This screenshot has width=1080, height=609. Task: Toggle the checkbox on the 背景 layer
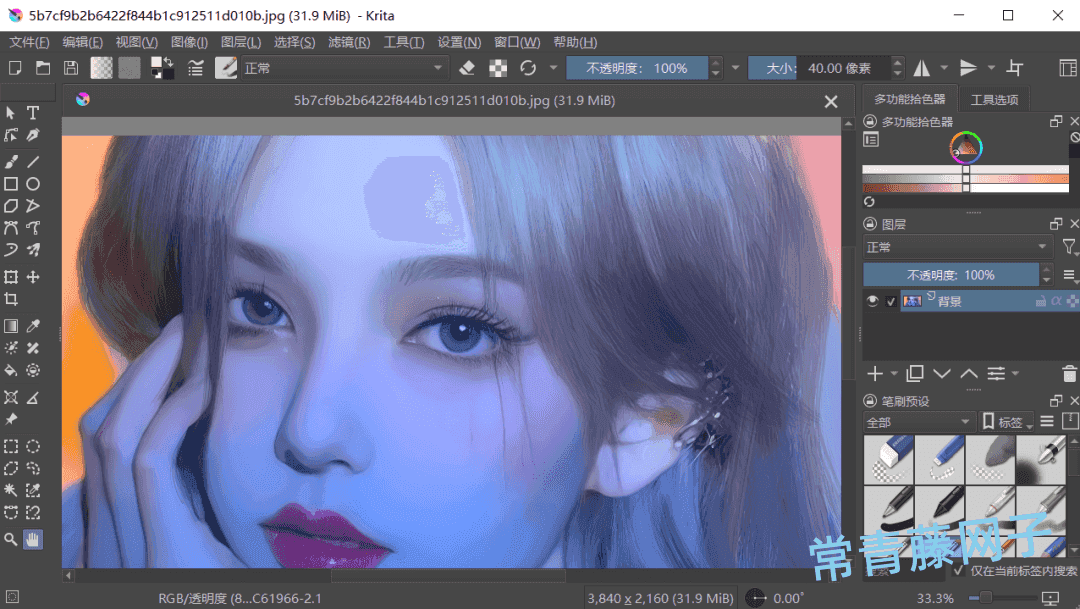point(891,301)
